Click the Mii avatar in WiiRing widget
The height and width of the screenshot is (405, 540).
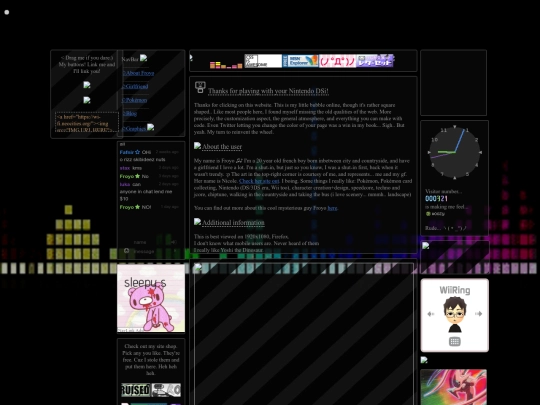click(455, 315)
